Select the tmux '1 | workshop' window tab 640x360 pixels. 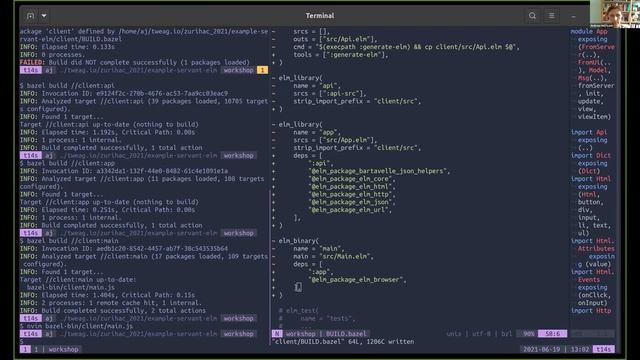pos(56,349)
